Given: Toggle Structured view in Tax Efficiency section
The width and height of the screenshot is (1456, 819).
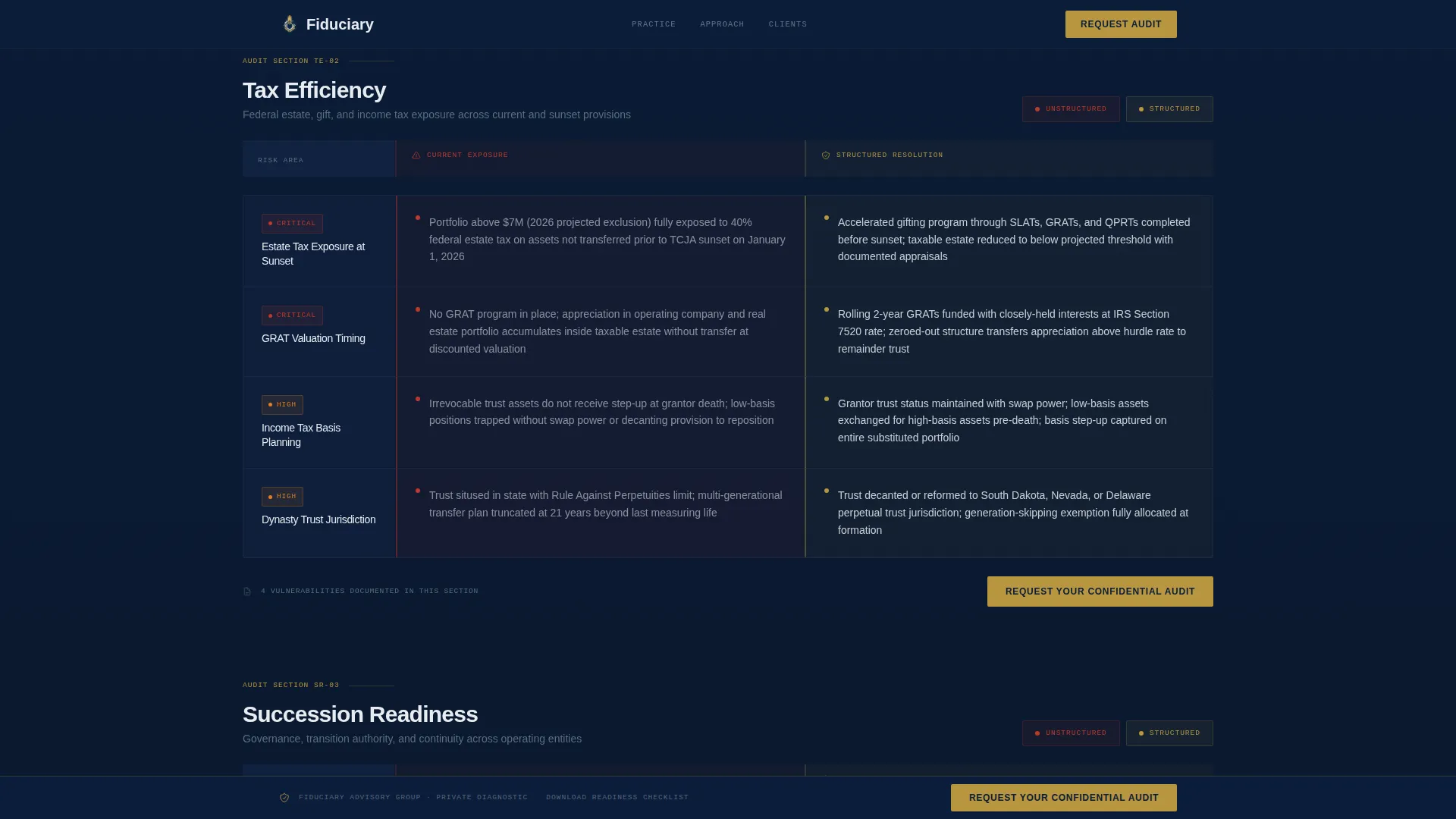Looking at the screenshot, I should click(x=1169, y=109).
